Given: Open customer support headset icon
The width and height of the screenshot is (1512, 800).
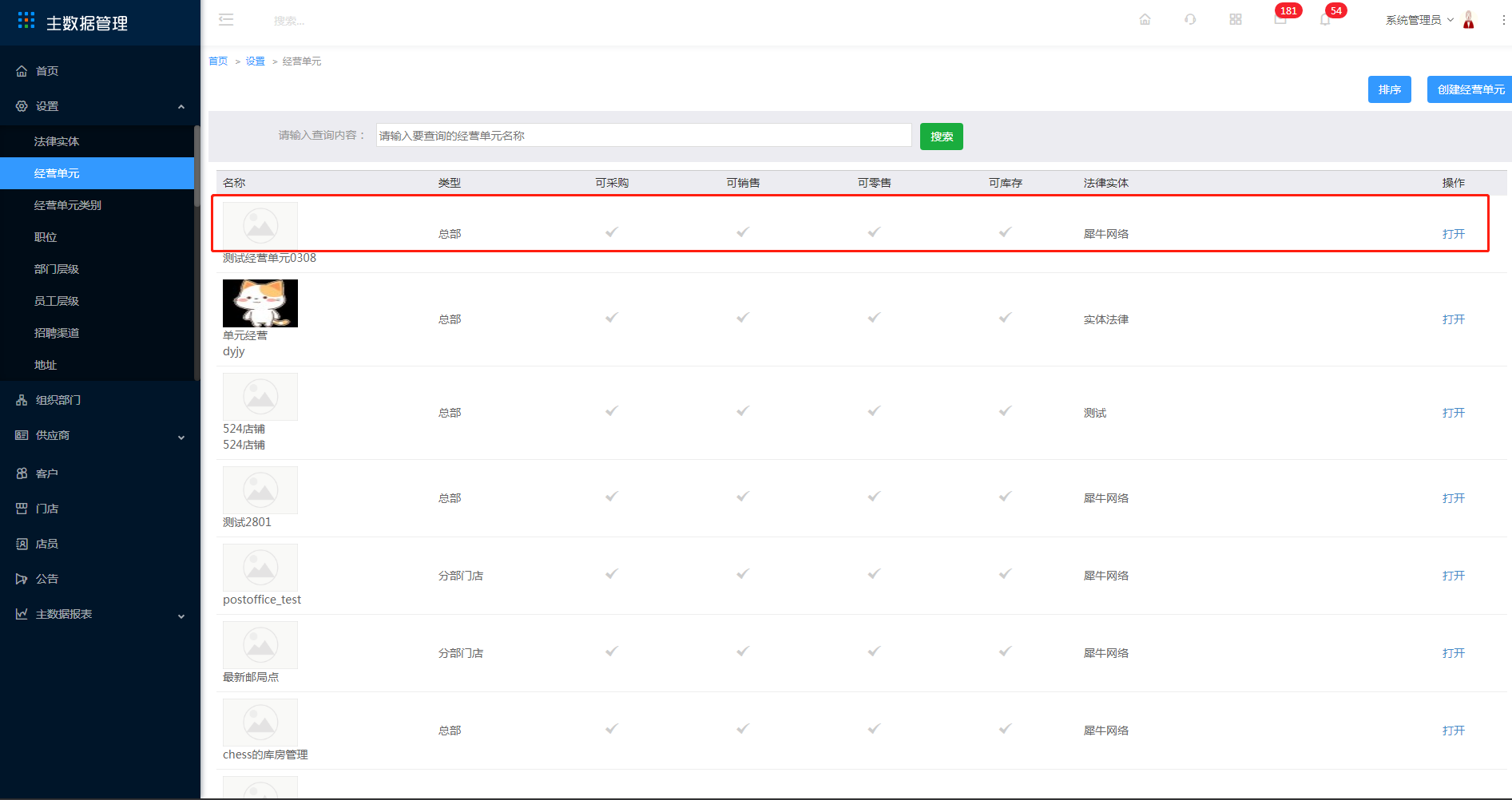Looking at the screenshot, I should click(x=1190, y=19).
